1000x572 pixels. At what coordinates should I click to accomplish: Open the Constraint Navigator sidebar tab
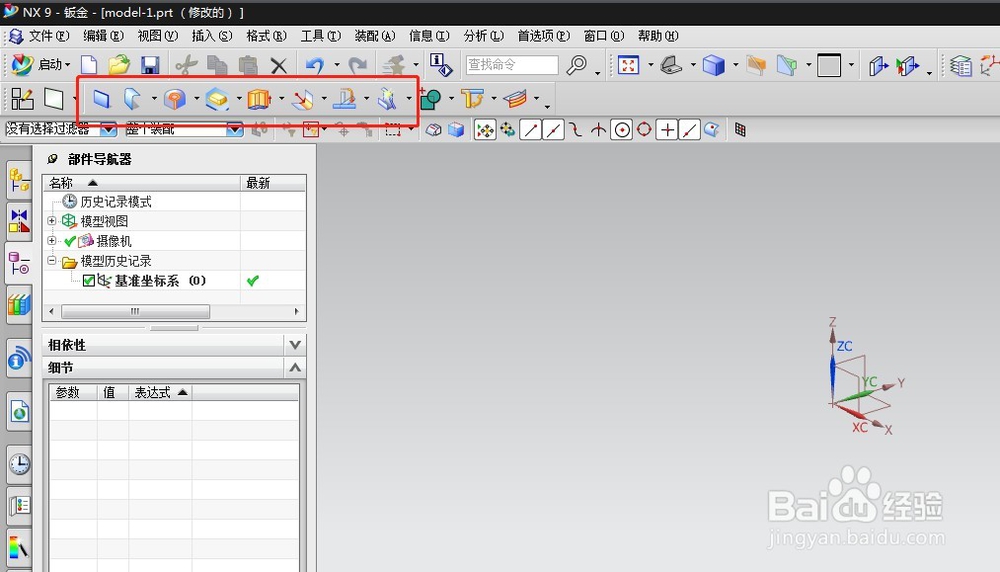click(19, 221)
